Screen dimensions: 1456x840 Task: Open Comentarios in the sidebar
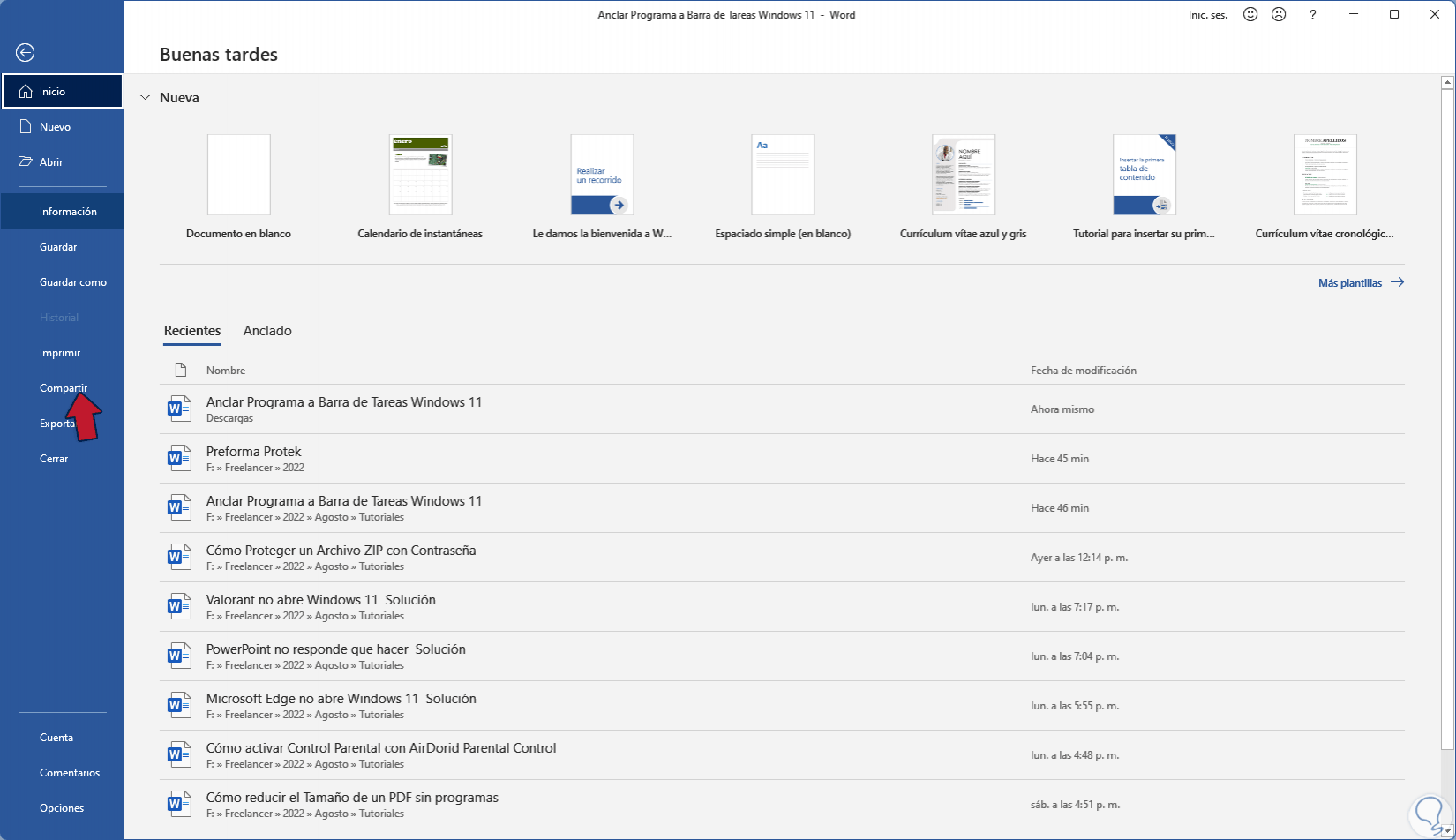[63, 772]
